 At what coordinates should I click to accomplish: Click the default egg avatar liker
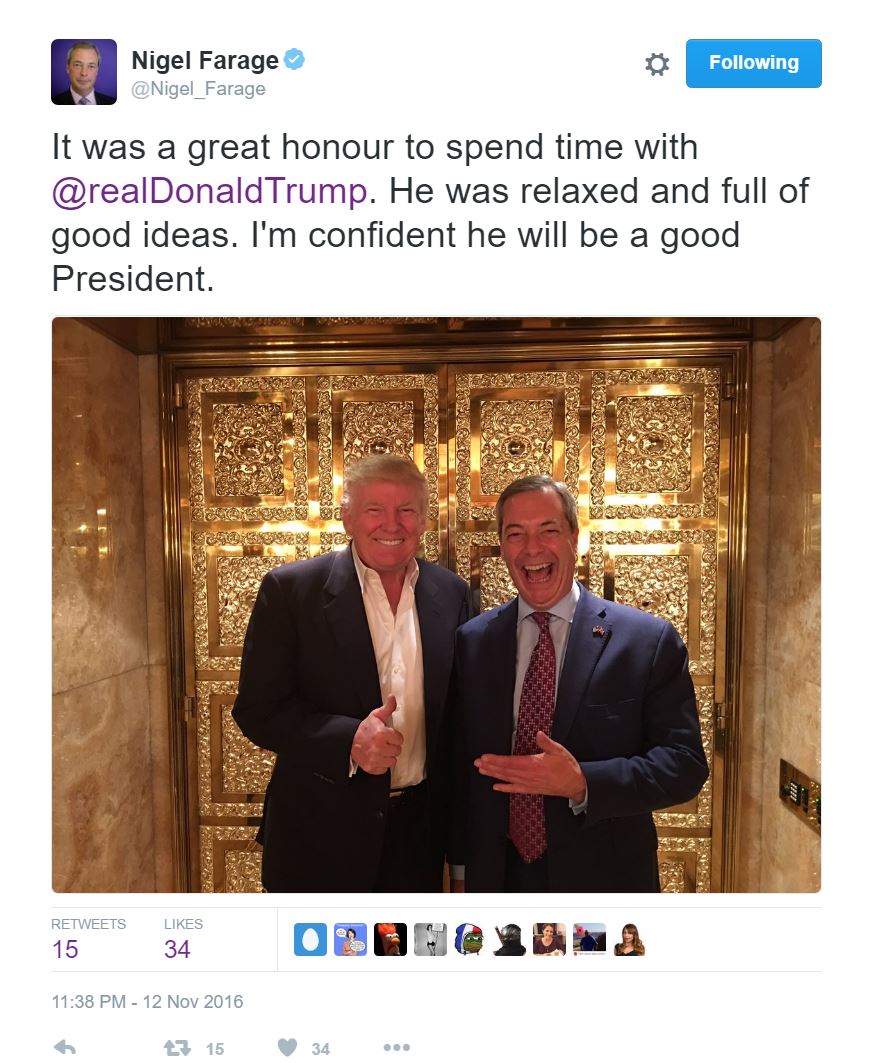pyautogui.click(x=311, y=939)
